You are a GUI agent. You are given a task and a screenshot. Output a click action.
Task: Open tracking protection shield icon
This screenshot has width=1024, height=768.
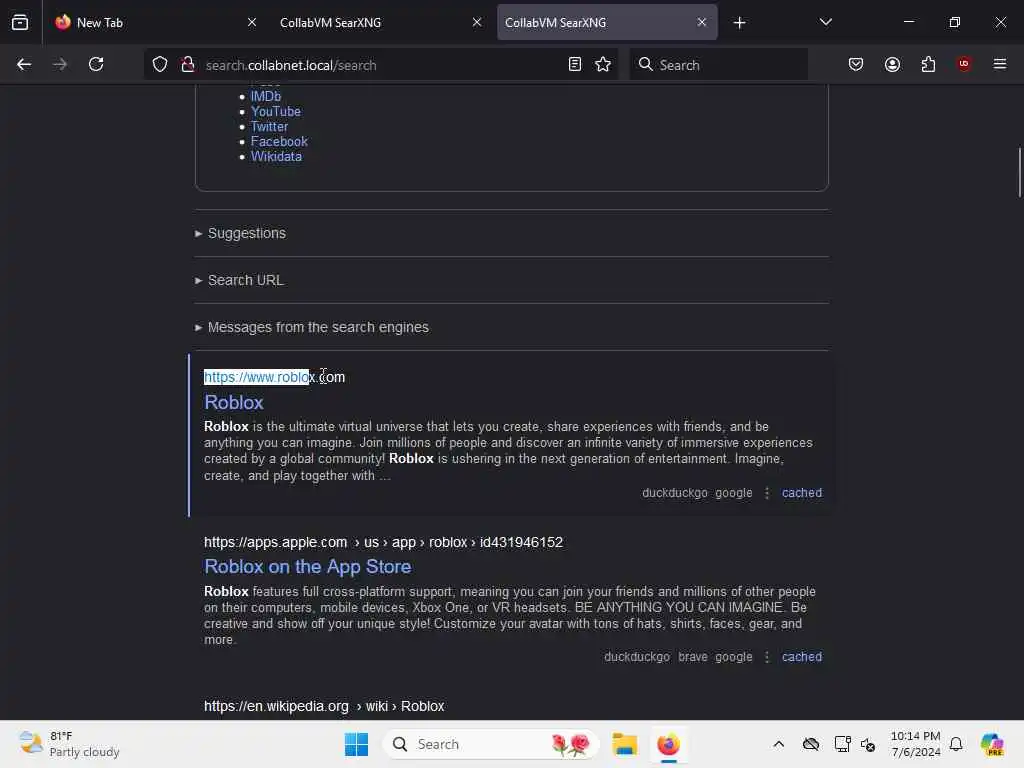coord(160,65)
